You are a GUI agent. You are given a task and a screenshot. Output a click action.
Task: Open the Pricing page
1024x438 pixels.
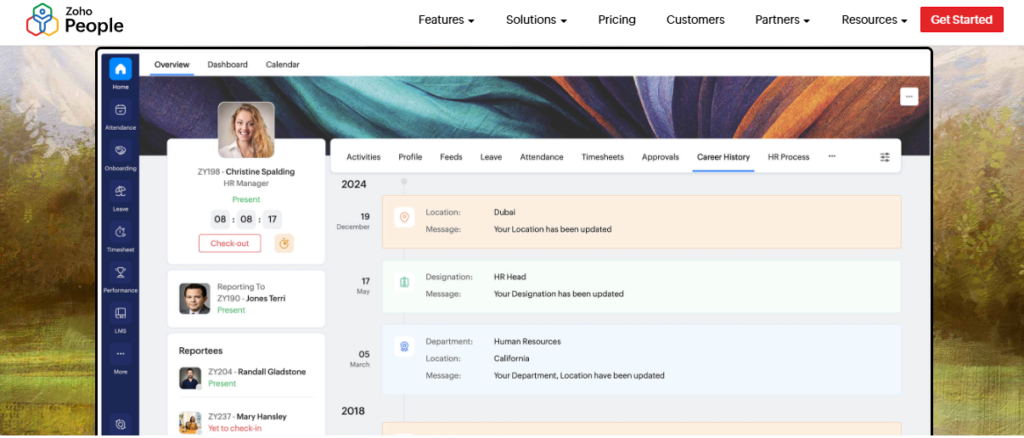click(x=616, y=20)
